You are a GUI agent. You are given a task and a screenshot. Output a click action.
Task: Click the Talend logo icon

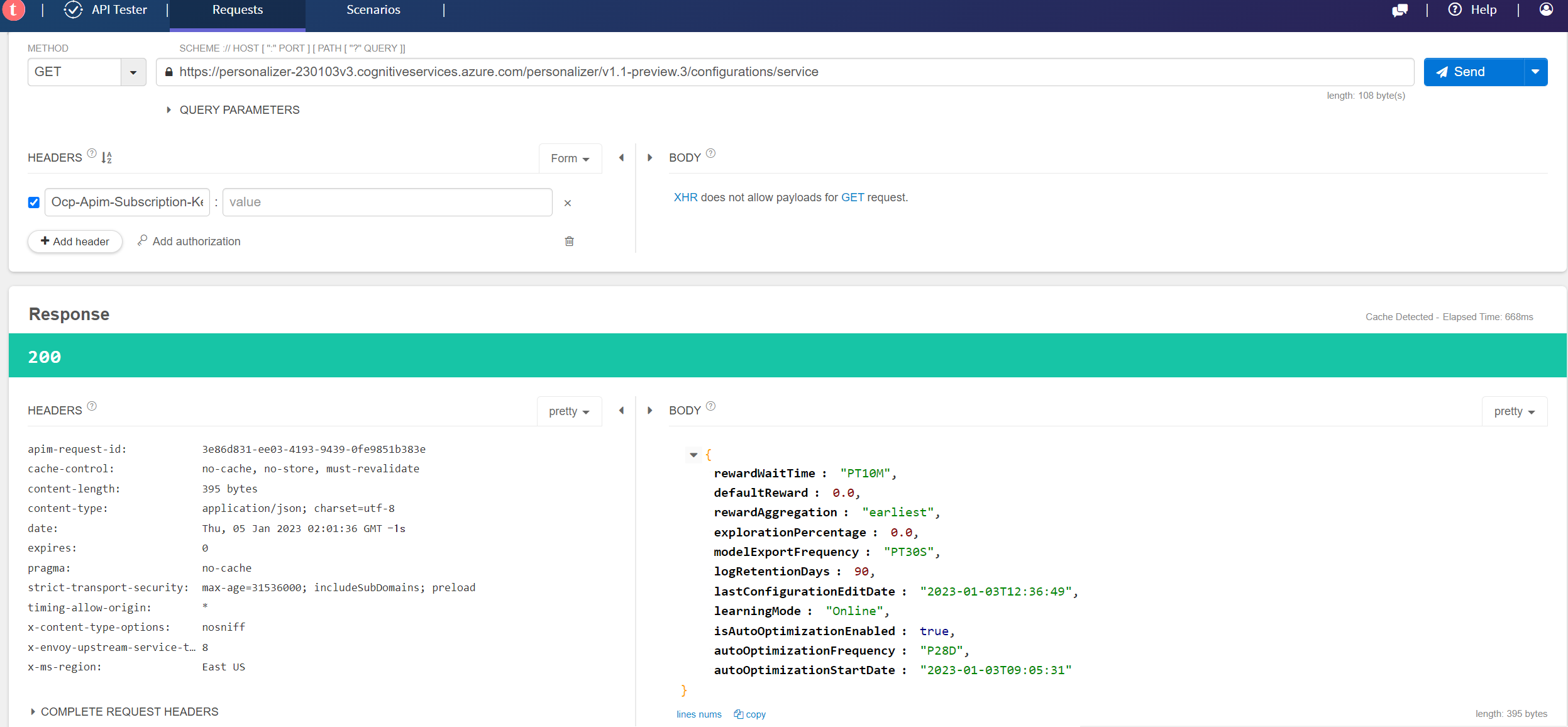[13, 9]
